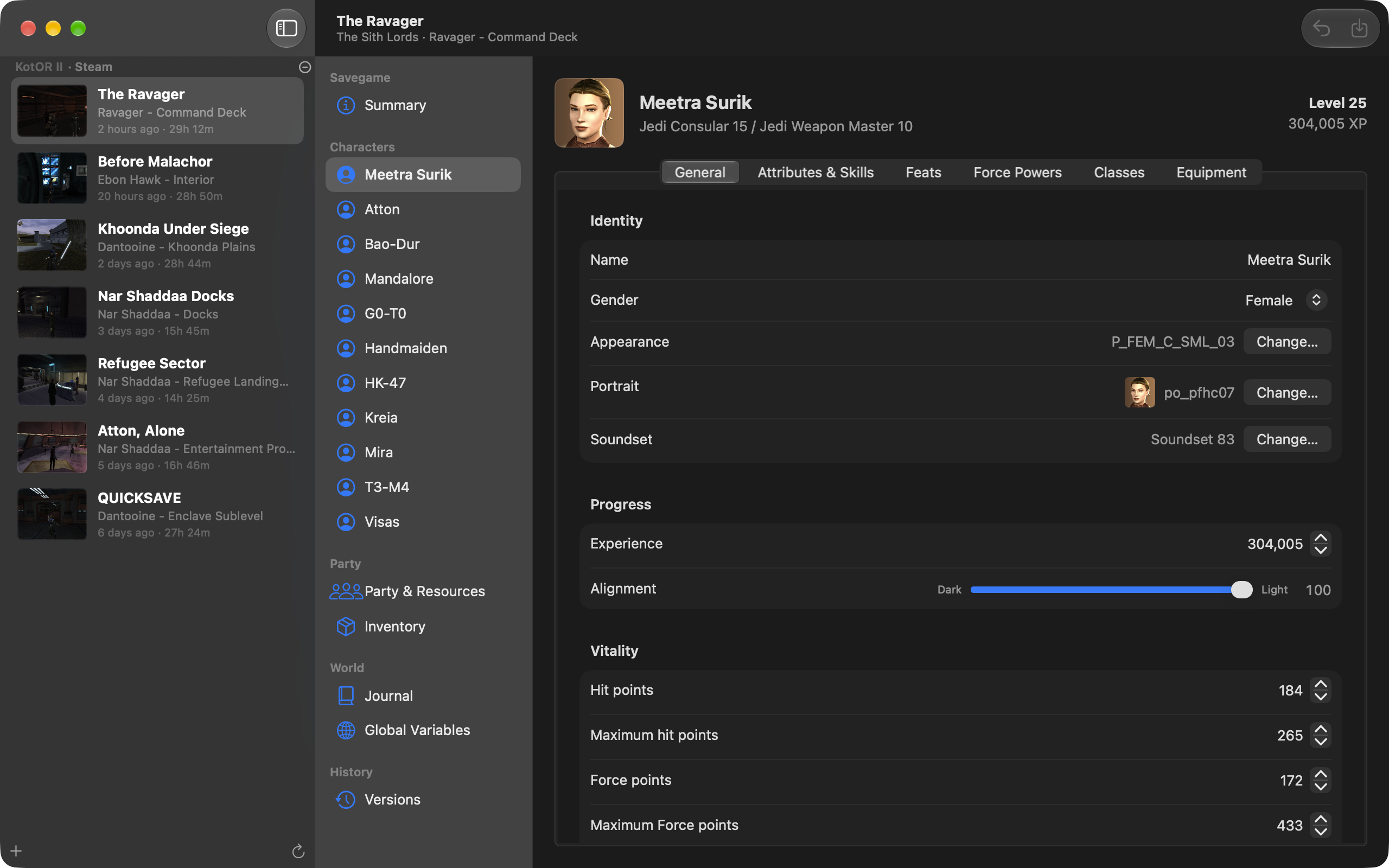The width and height of the screenshot is (1389, 868).
Task: Select the Bao-Dur character
Action: [x=423, y=244]
